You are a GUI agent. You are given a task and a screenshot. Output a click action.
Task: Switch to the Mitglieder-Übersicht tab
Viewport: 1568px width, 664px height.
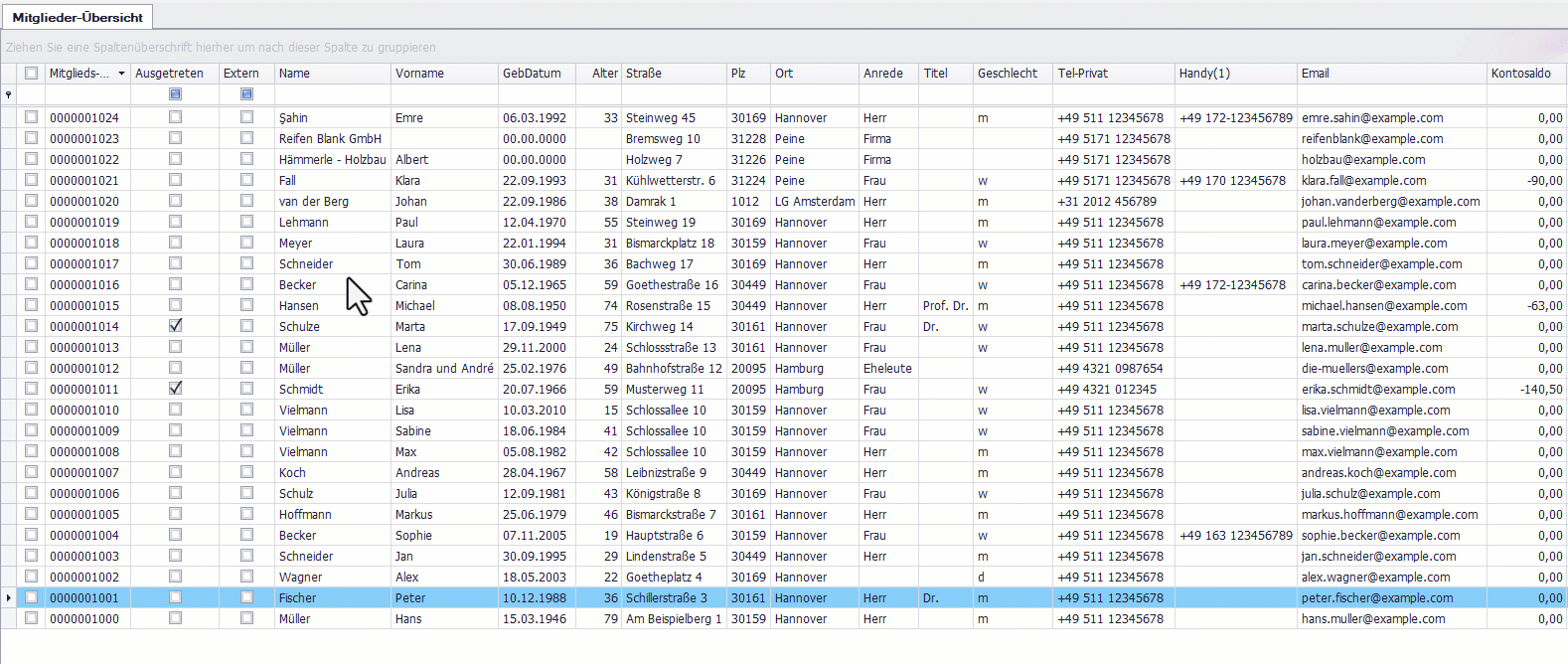point(78,17)
